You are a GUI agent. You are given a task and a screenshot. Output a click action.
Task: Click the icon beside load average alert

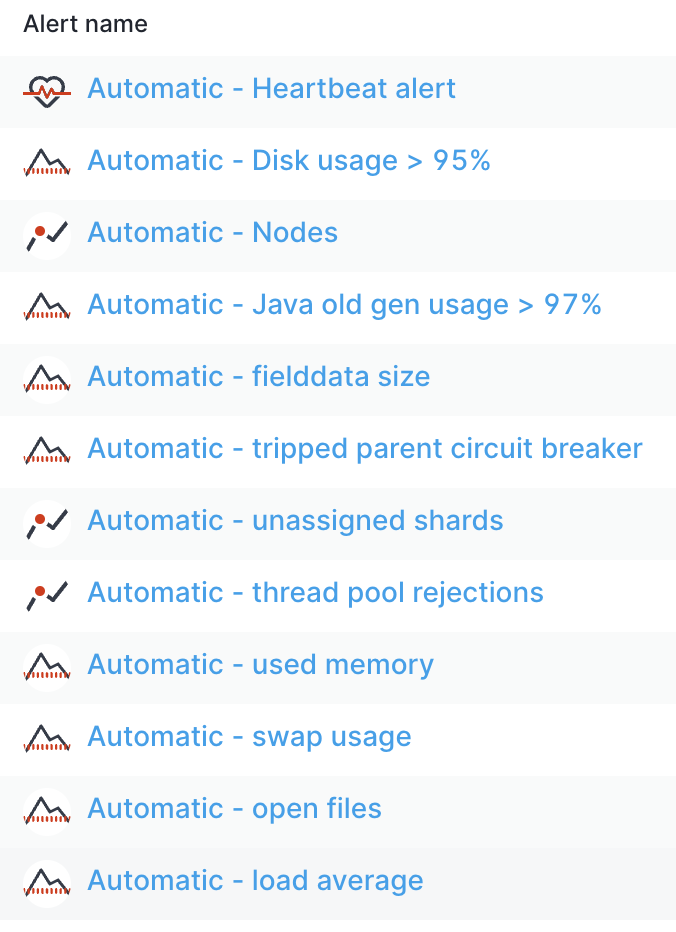[x=47, y=883]
